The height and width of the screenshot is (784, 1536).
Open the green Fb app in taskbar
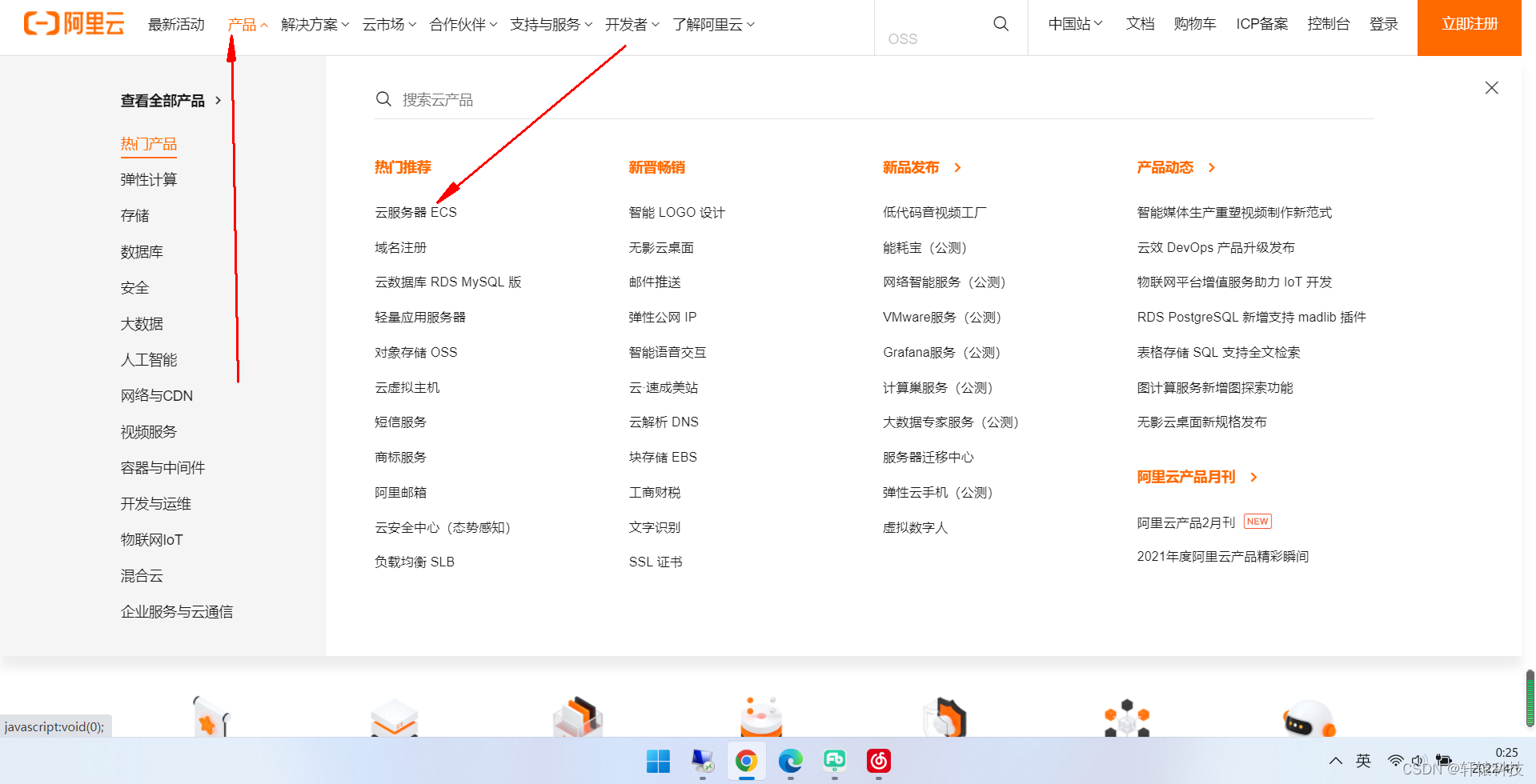834,761
